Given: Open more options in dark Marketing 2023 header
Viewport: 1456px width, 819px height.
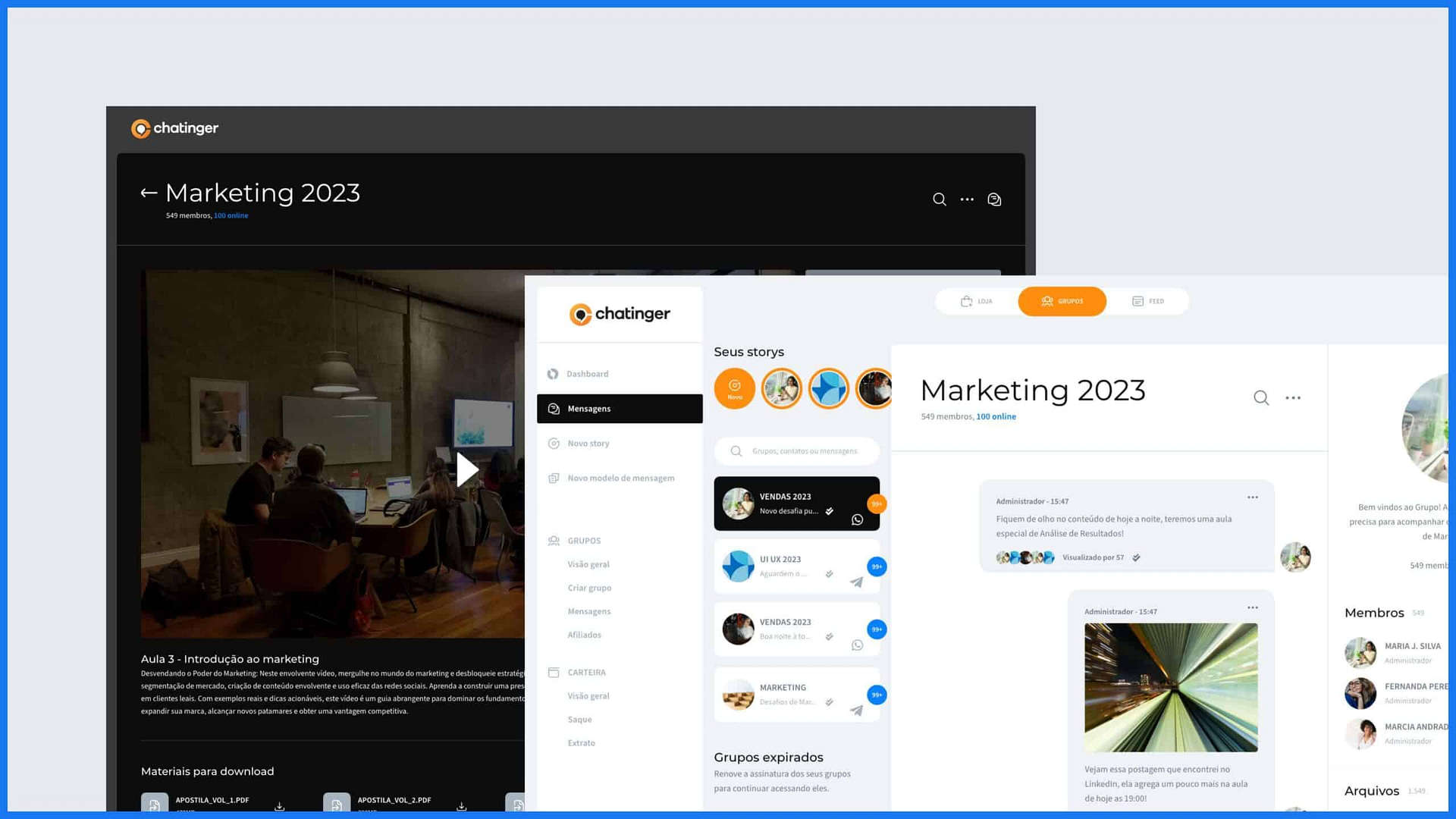Looking at the screenshot, I should pyautogui.click(x=967, y=199).
